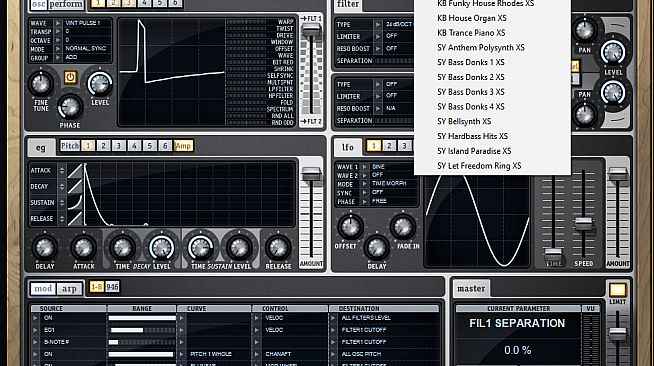Open the oscillator WAVE dropdown arrow

tap(58, 23)
